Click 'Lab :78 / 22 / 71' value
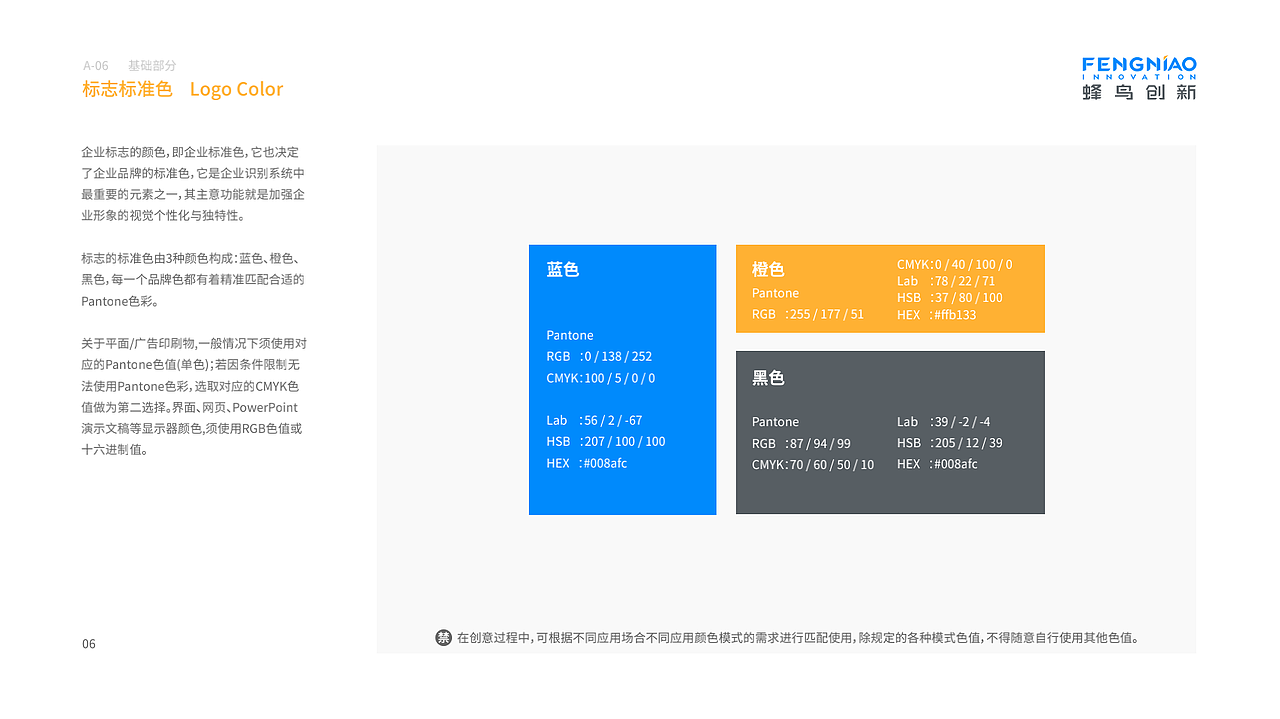 [946, 281]
